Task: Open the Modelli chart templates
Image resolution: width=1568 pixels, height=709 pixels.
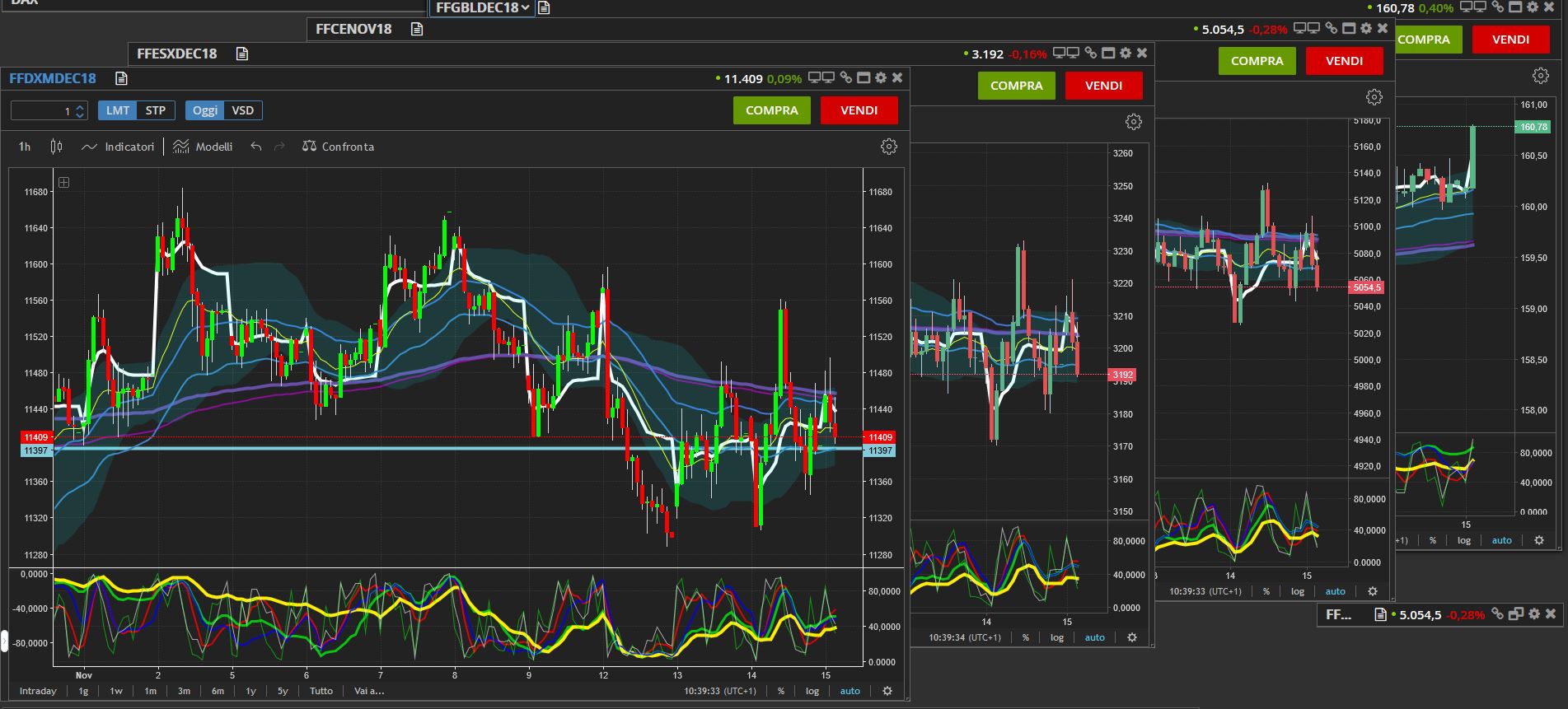Action: (204, 147)
